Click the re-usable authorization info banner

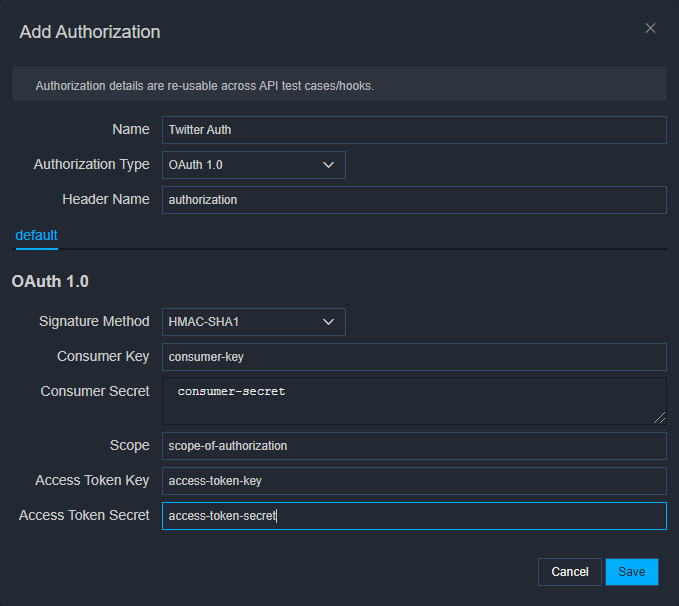pyautogui.click(x=340, y=84)
